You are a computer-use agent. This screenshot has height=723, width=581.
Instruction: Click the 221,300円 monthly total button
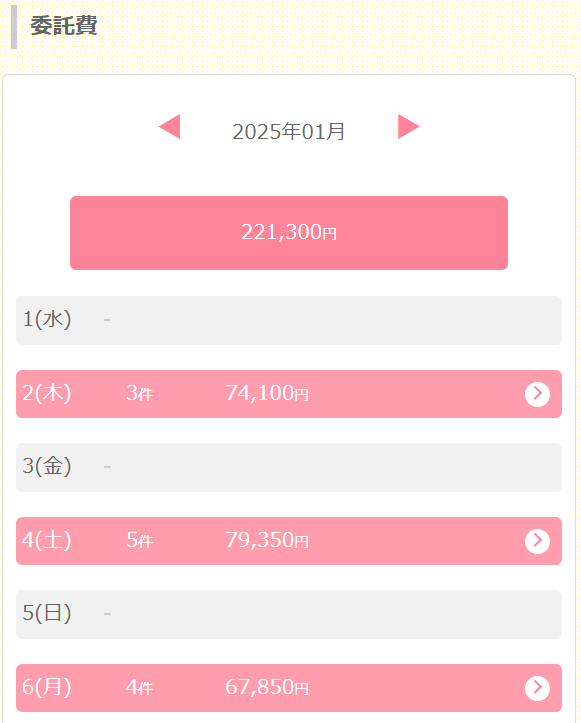click(289, 233)
